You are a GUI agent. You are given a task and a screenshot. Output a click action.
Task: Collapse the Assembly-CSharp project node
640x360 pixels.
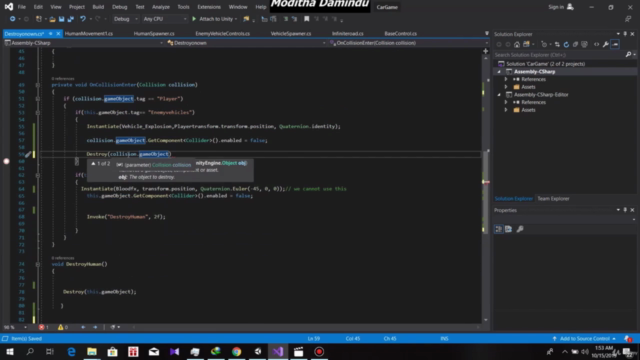pyautogui.click(x=499, y=71)
